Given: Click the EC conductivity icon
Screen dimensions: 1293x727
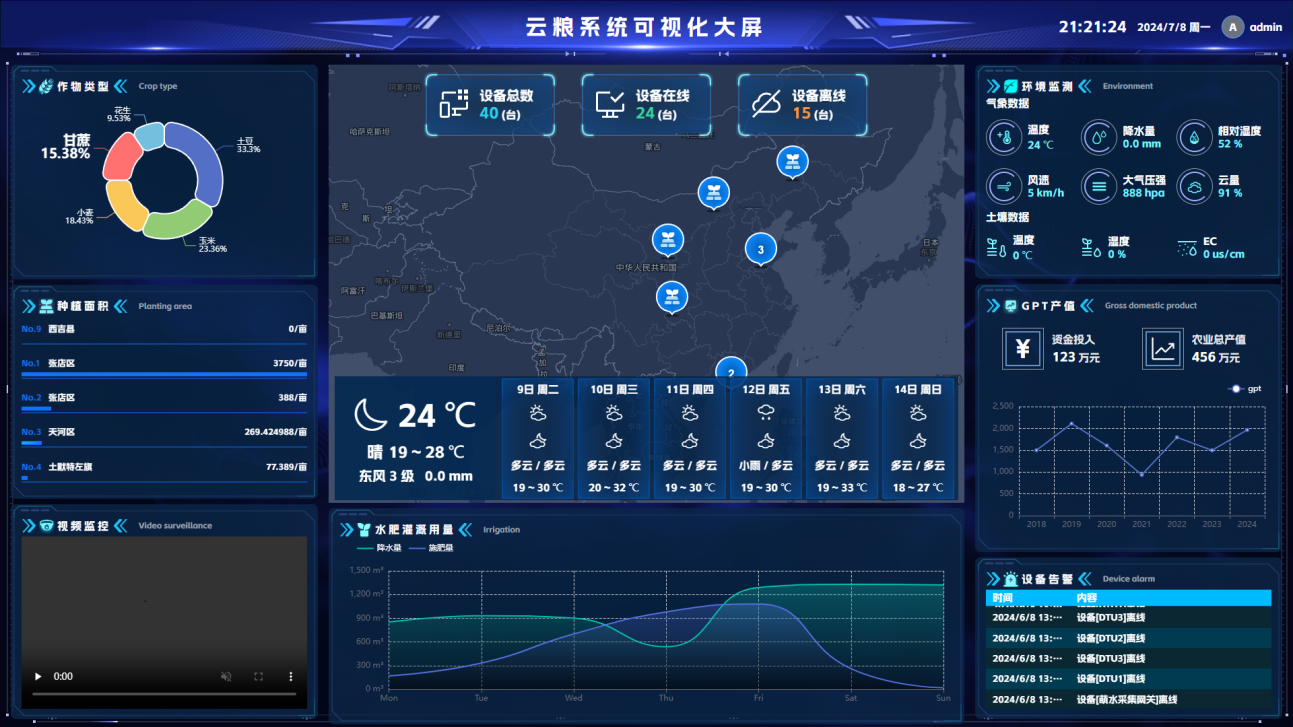Looking at the screenshot, I should (1187, 247).
